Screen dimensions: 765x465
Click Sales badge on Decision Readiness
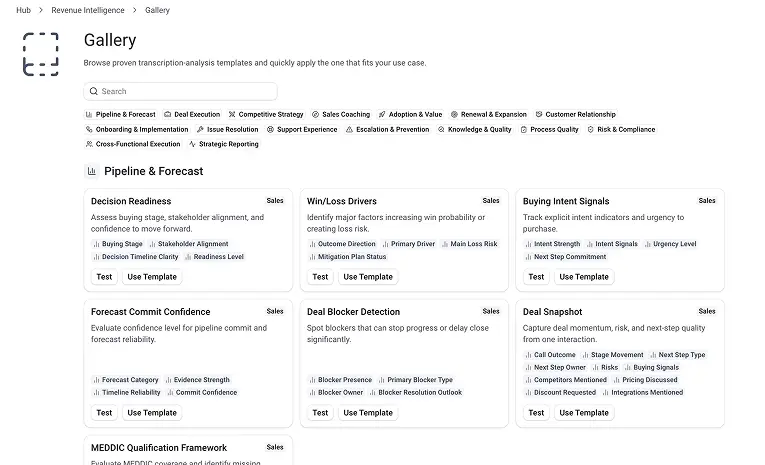[x=275, y=201]
